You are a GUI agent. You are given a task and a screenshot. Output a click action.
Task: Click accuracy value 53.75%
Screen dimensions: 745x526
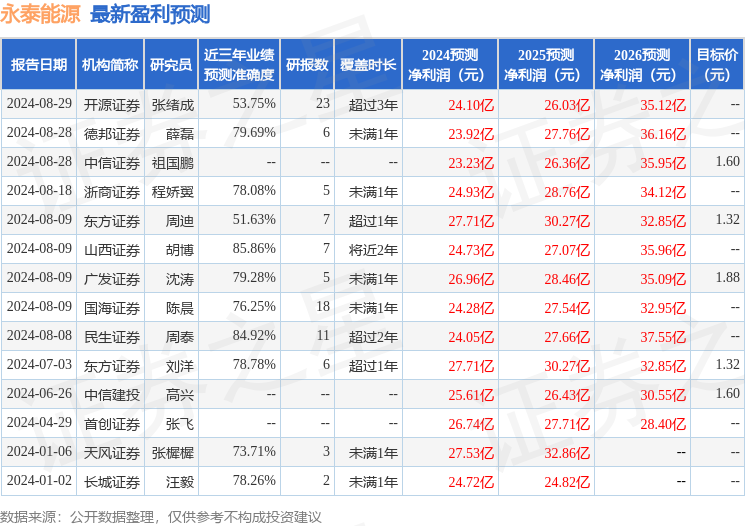pos(254,104)
